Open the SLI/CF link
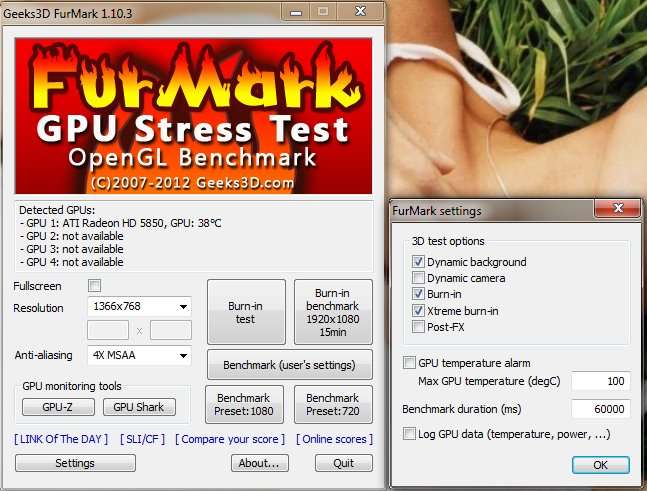 point(142,439)
